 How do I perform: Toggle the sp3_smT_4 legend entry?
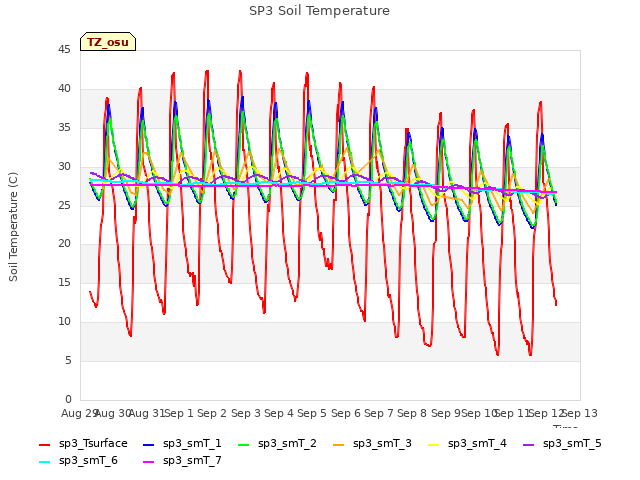pos(467,444)
